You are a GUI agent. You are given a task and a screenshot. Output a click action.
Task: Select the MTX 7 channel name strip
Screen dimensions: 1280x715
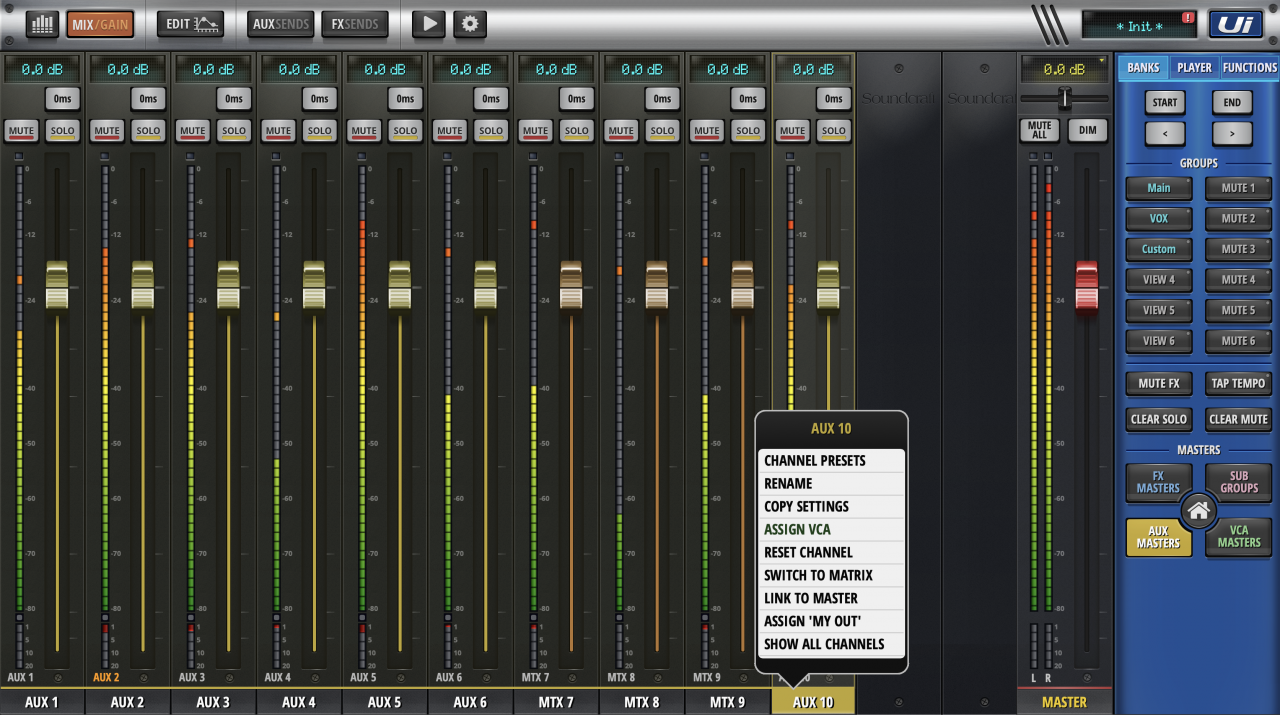556,702
